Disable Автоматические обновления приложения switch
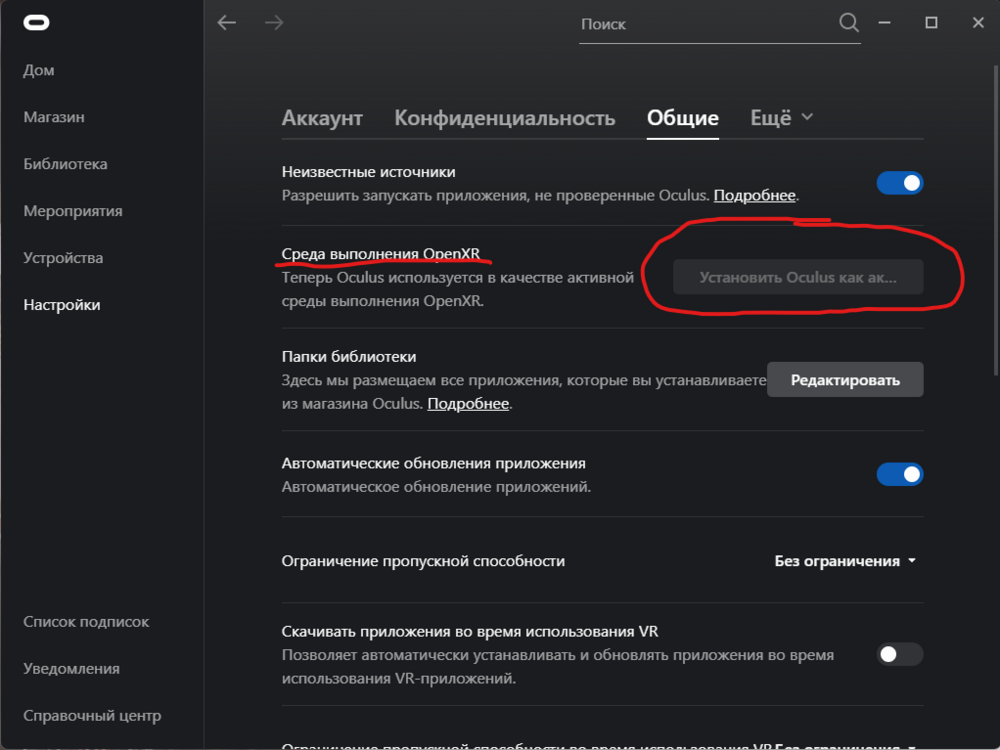The height and width of the screenshot is (750, 1000). pyautogui.click(x=900, y=474)
